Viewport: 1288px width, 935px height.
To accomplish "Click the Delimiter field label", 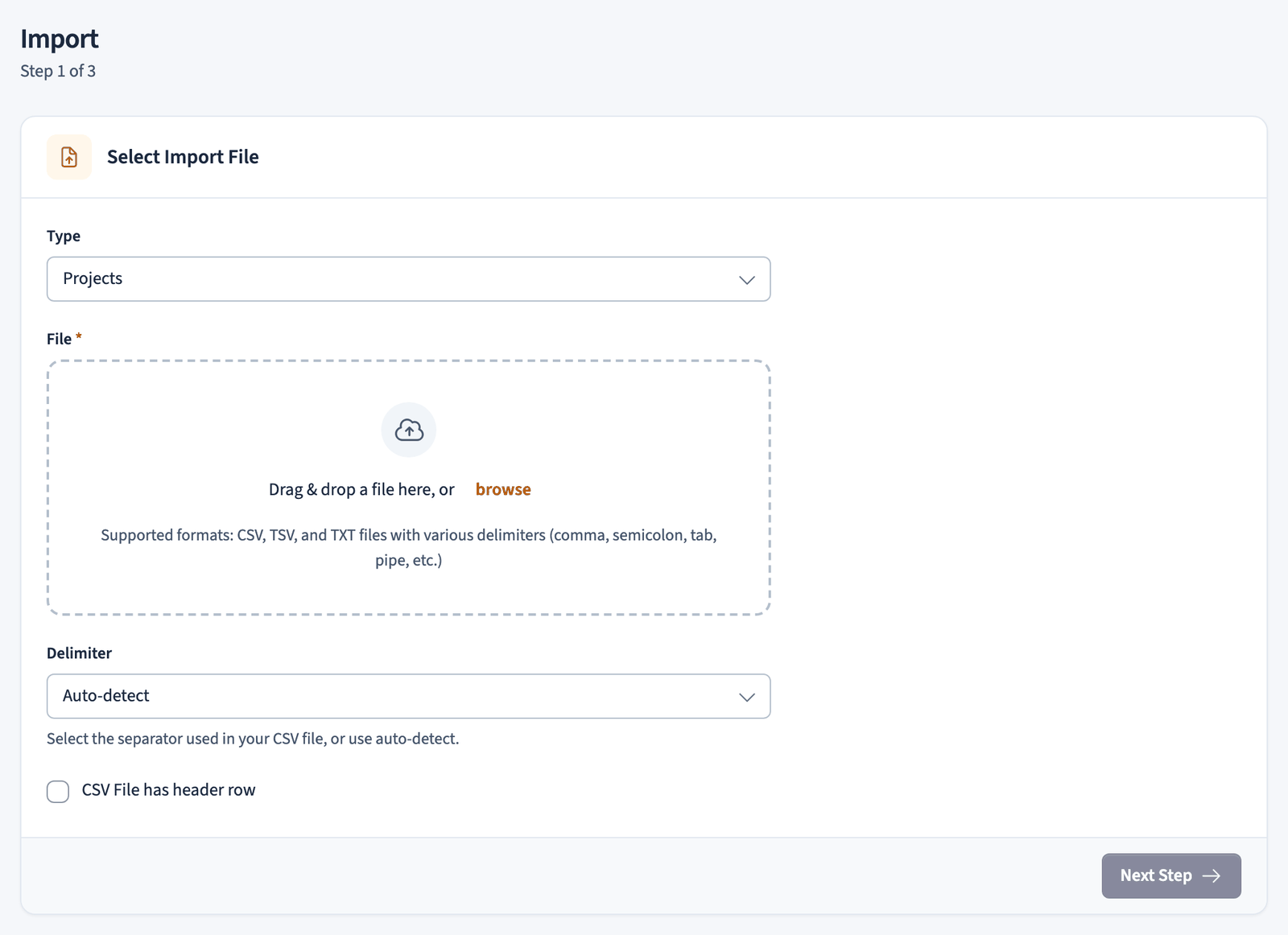I will pos(79,653).
